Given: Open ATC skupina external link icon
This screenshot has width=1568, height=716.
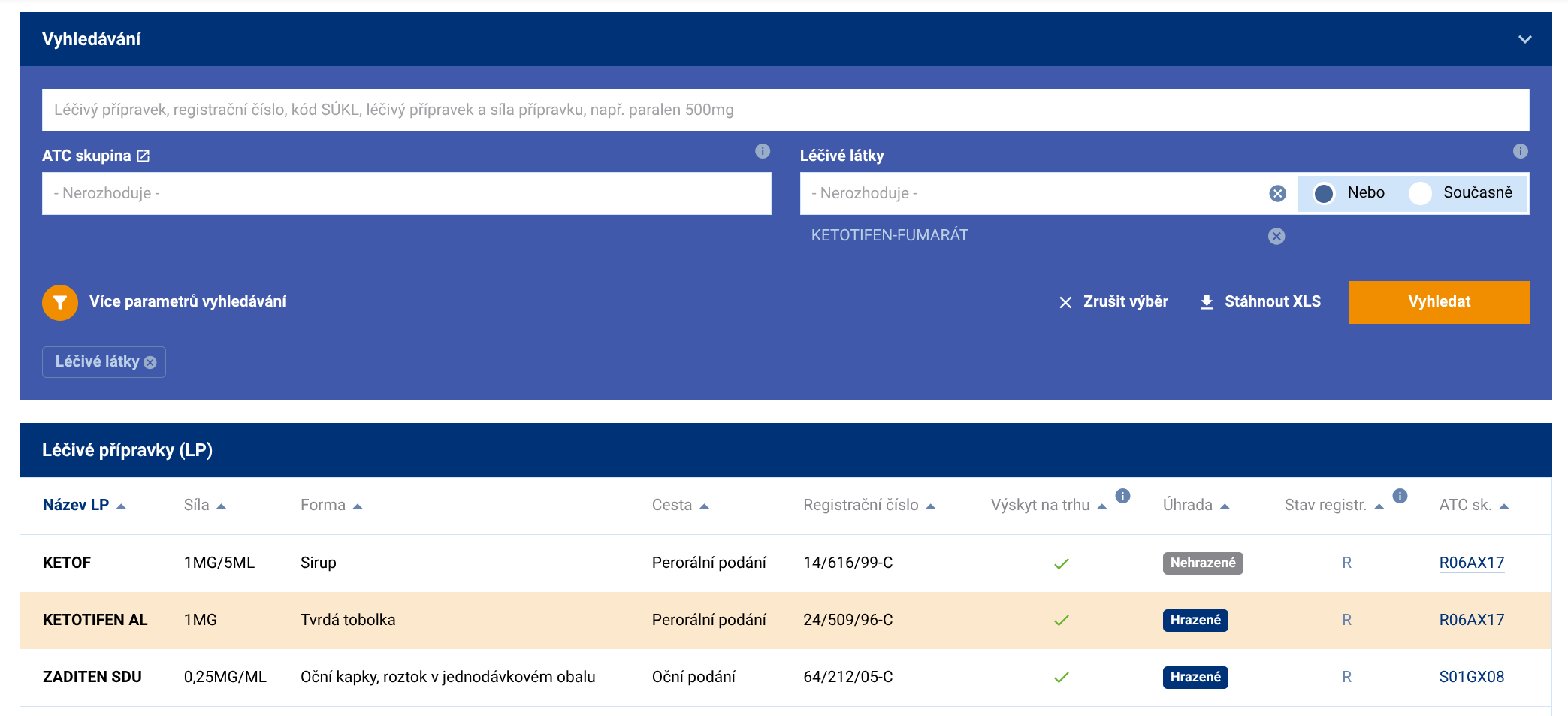Looking at the screenshot, I should [x=144, y=156].
